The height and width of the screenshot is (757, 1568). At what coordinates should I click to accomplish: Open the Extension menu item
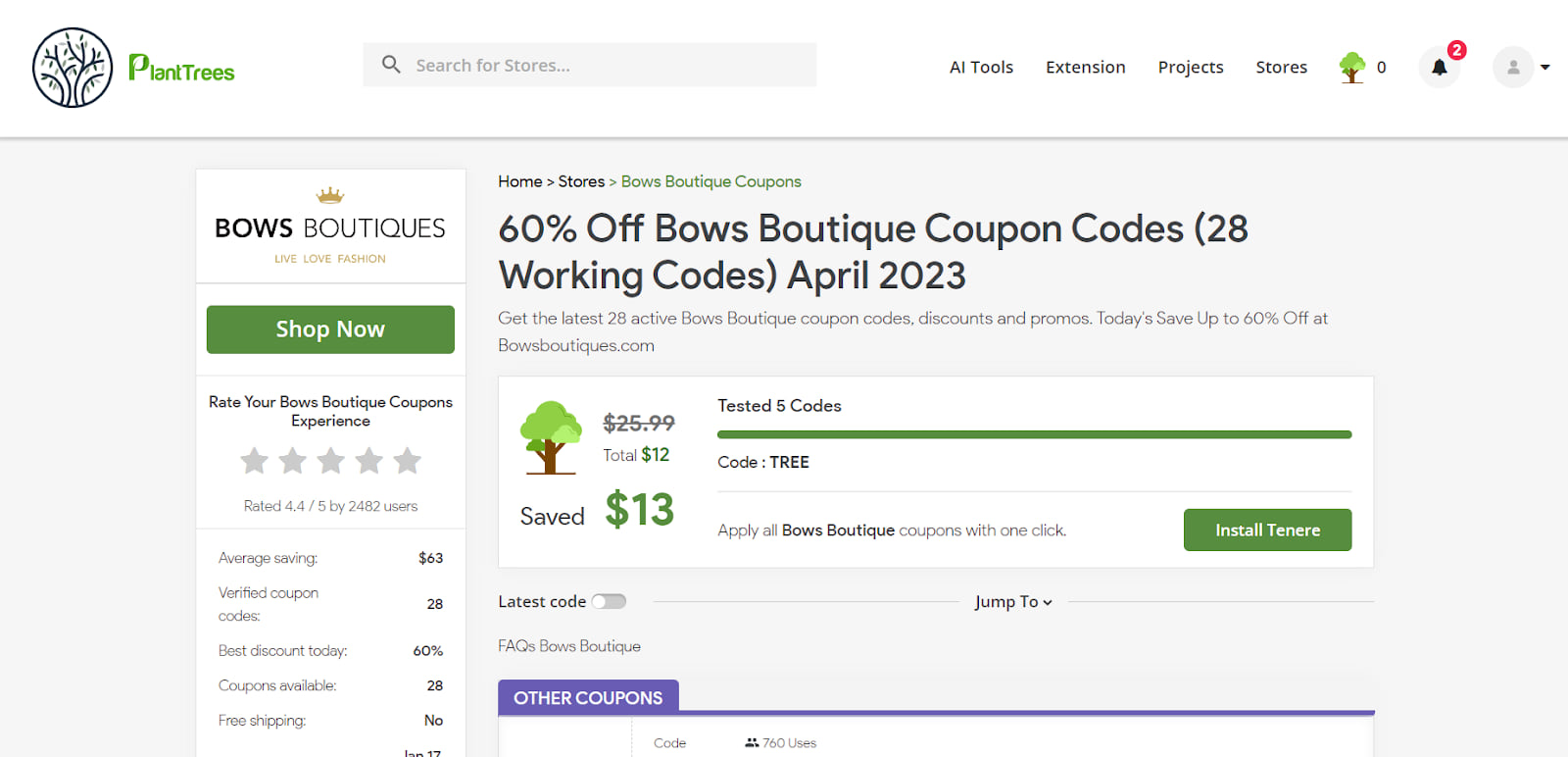tap(1086, 68)
